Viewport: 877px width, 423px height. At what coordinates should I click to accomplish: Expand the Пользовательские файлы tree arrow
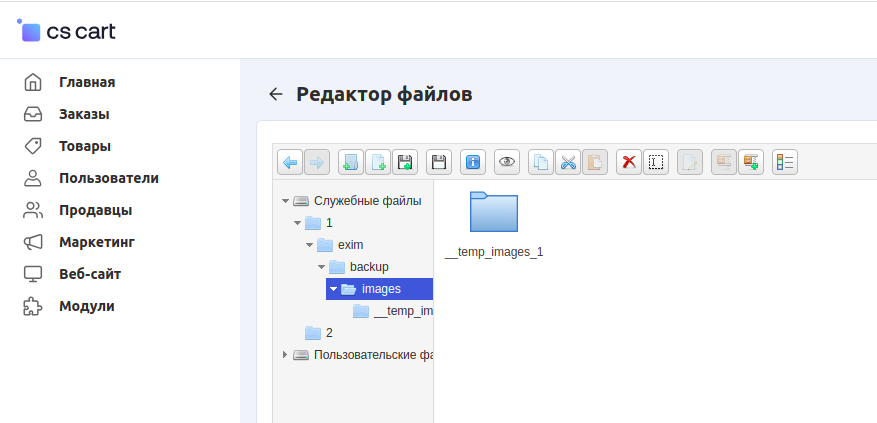(285, 355)
